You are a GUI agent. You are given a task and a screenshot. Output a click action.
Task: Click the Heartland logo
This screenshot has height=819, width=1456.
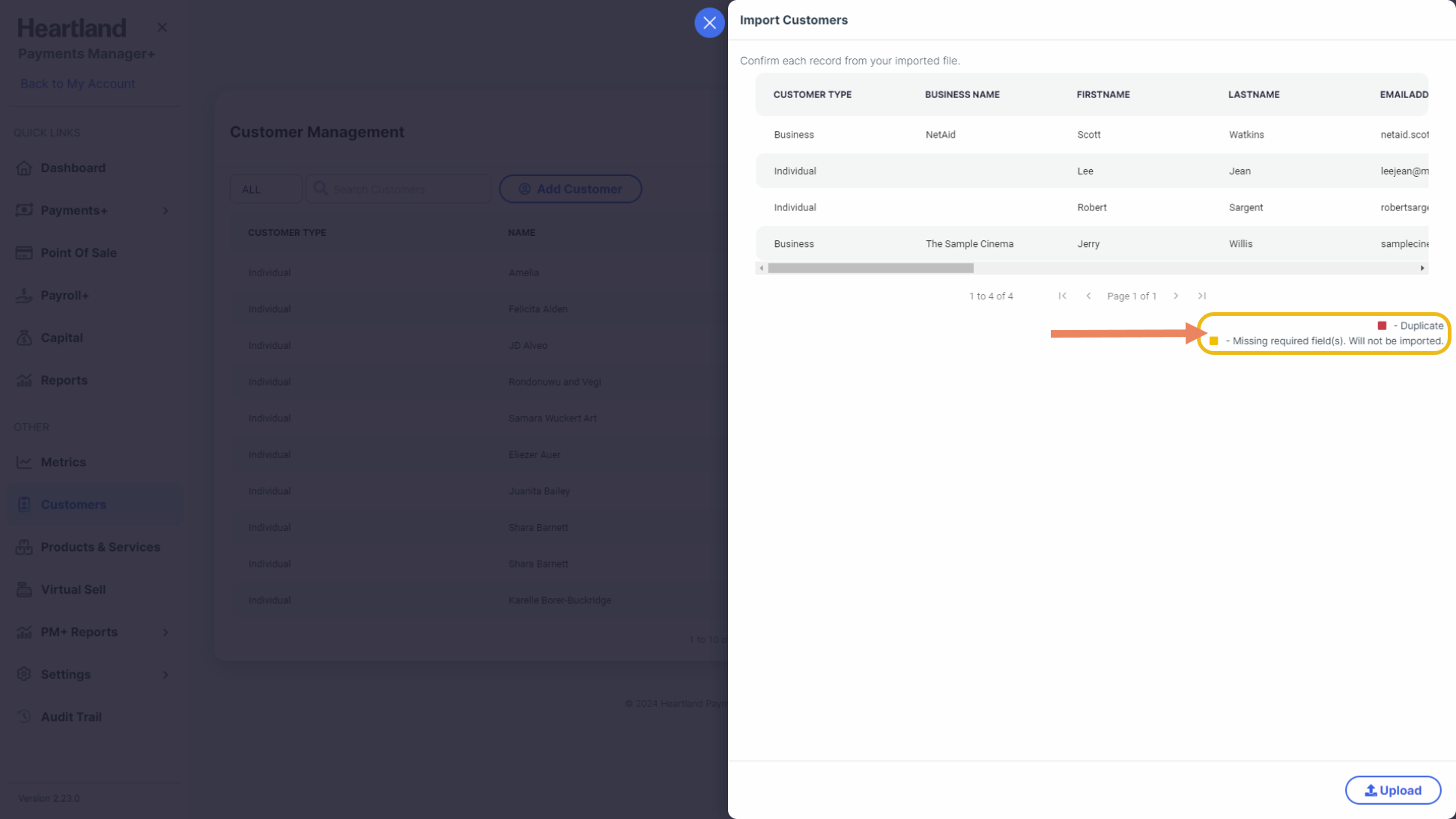[72, 28]
